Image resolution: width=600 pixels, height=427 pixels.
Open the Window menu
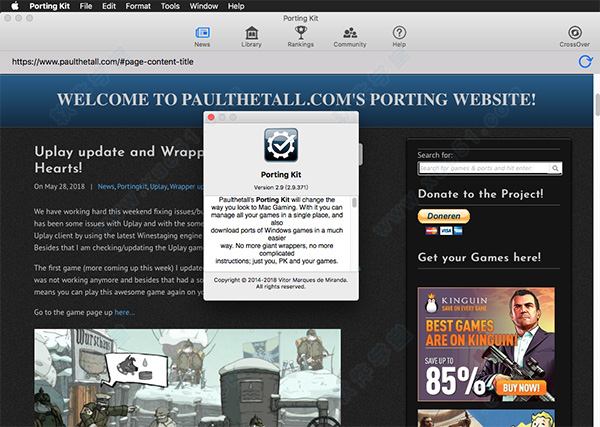204,6
